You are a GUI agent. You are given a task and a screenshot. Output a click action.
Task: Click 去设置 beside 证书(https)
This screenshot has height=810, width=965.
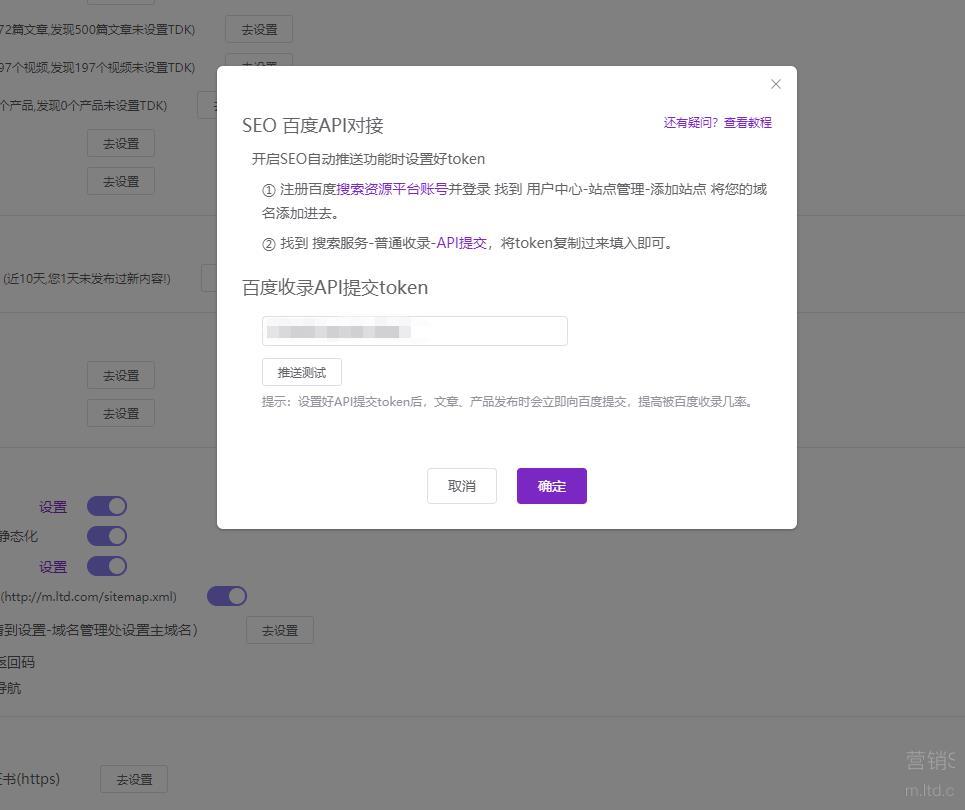pos(134,779)
